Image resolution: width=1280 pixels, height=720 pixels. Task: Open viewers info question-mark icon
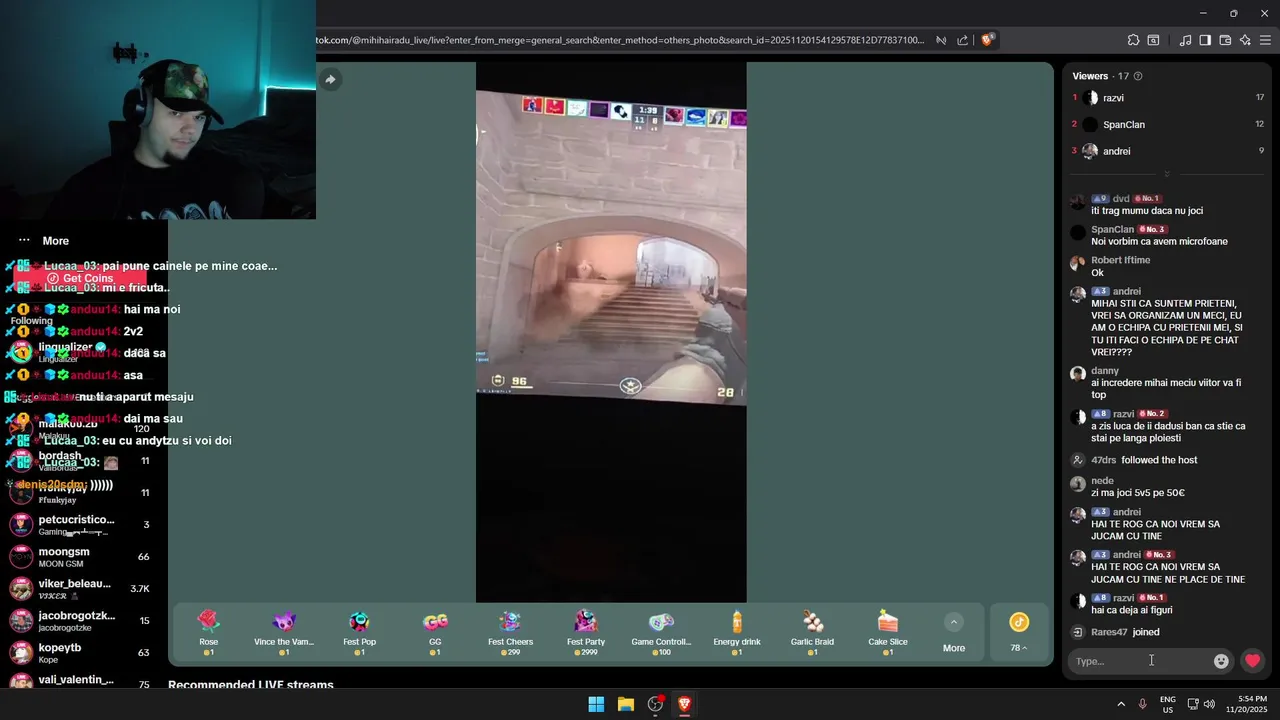(1138, 76)
